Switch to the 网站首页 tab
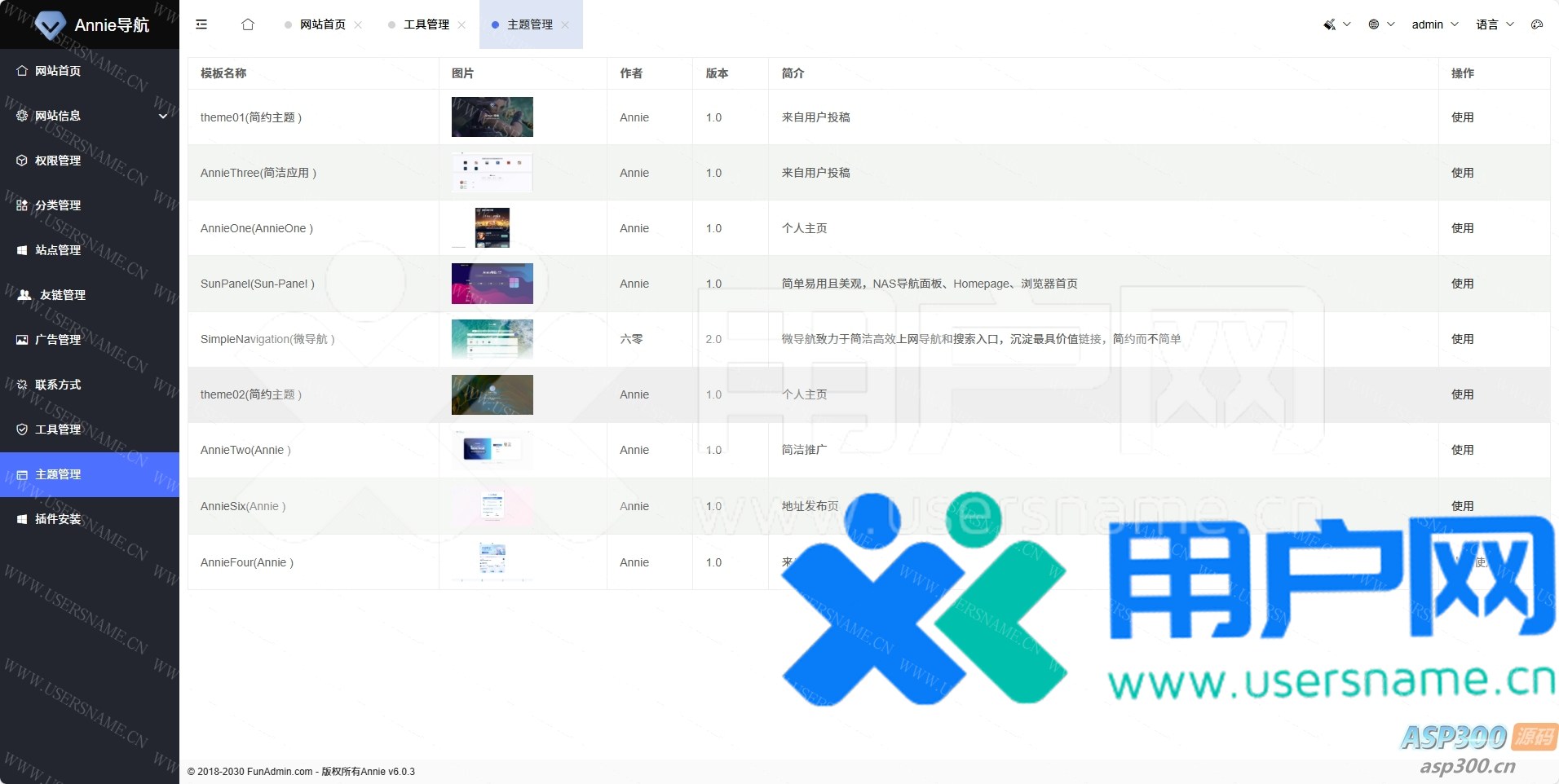 [322, 24]
